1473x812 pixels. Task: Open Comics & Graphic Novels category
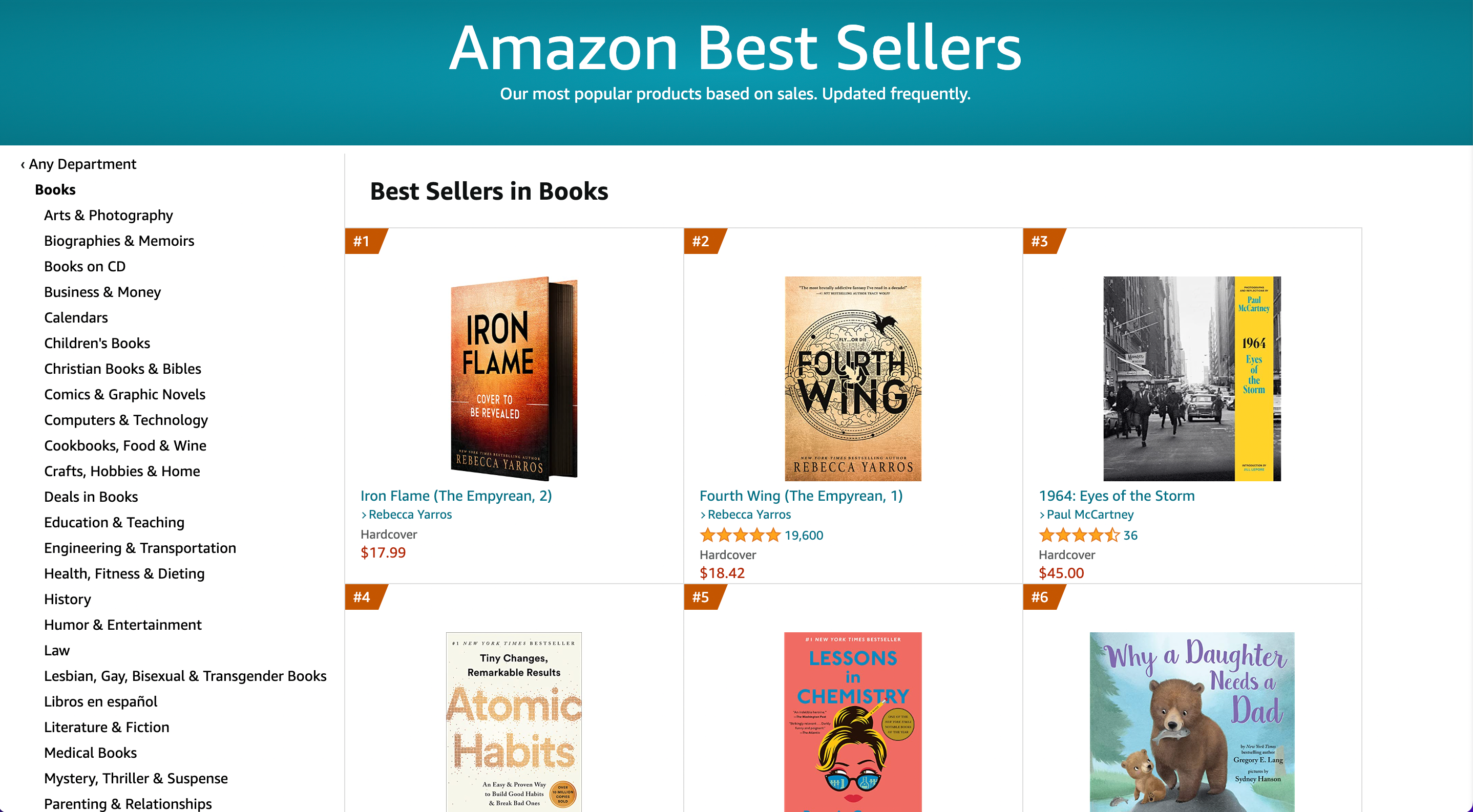124,394
